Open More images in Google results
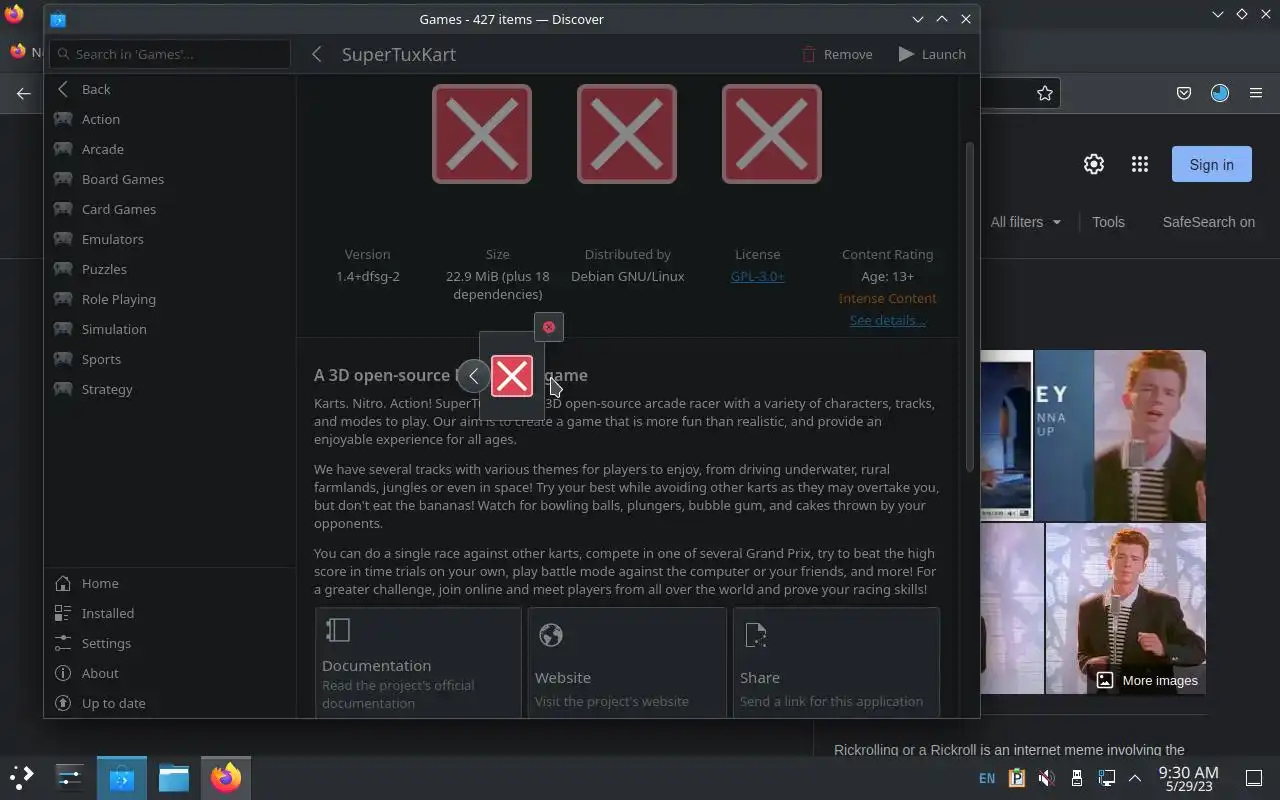Screen dimensions: 1280x800 coord(1148,680)
